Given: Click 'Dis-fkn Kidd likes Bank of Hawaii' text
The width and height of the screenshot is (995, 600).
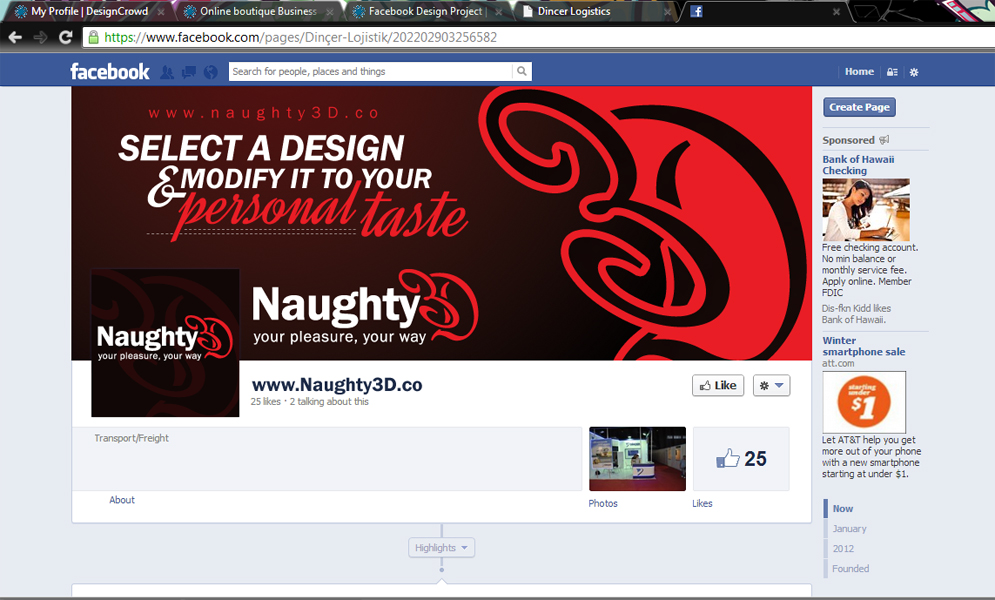Looking at the screenshot, I should click(x=856, y=314).
